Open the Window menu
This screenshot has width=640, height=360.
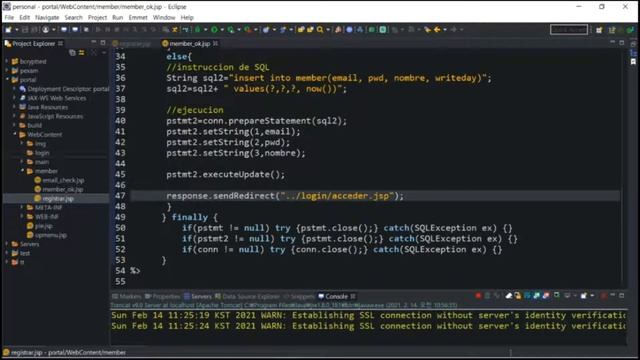164,18
